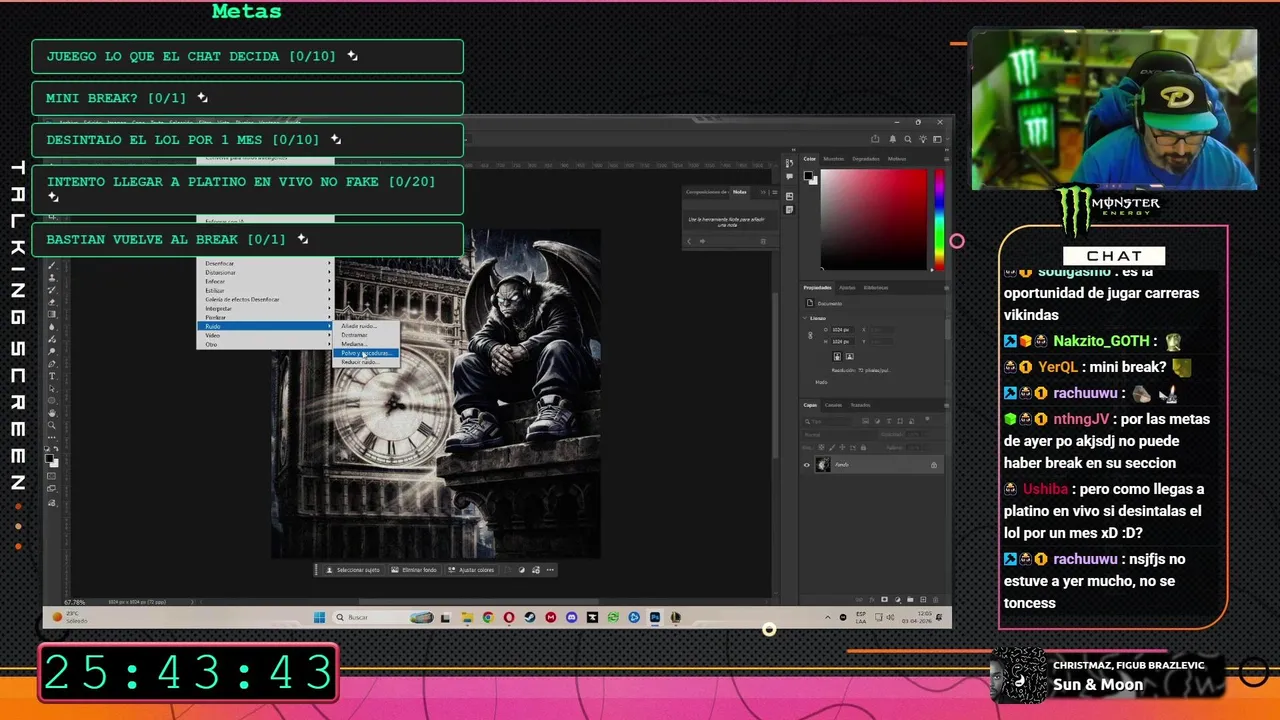Open the Notes collapsed panel icon
This screenshot has width=1280, height=720.
pos(789,210)
